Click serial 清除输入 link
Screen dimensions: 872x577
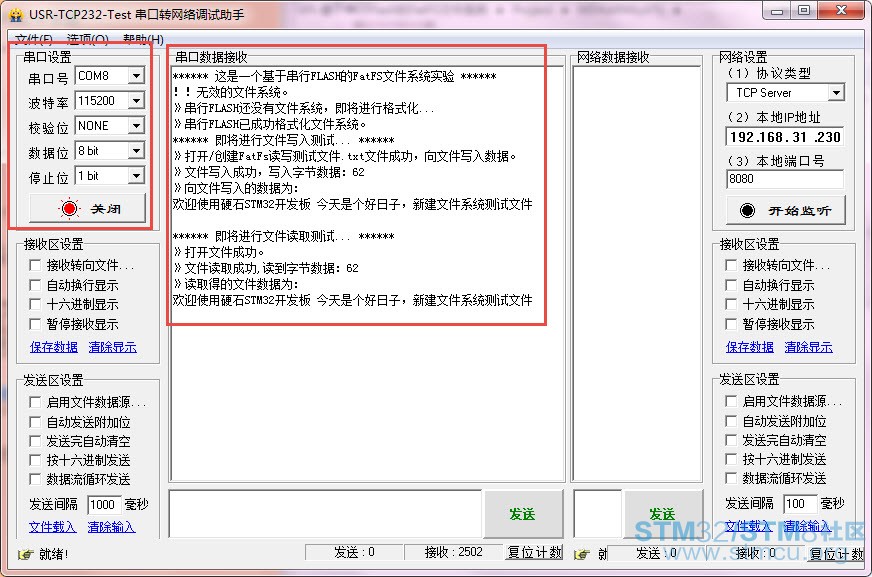tap(111, 526)
